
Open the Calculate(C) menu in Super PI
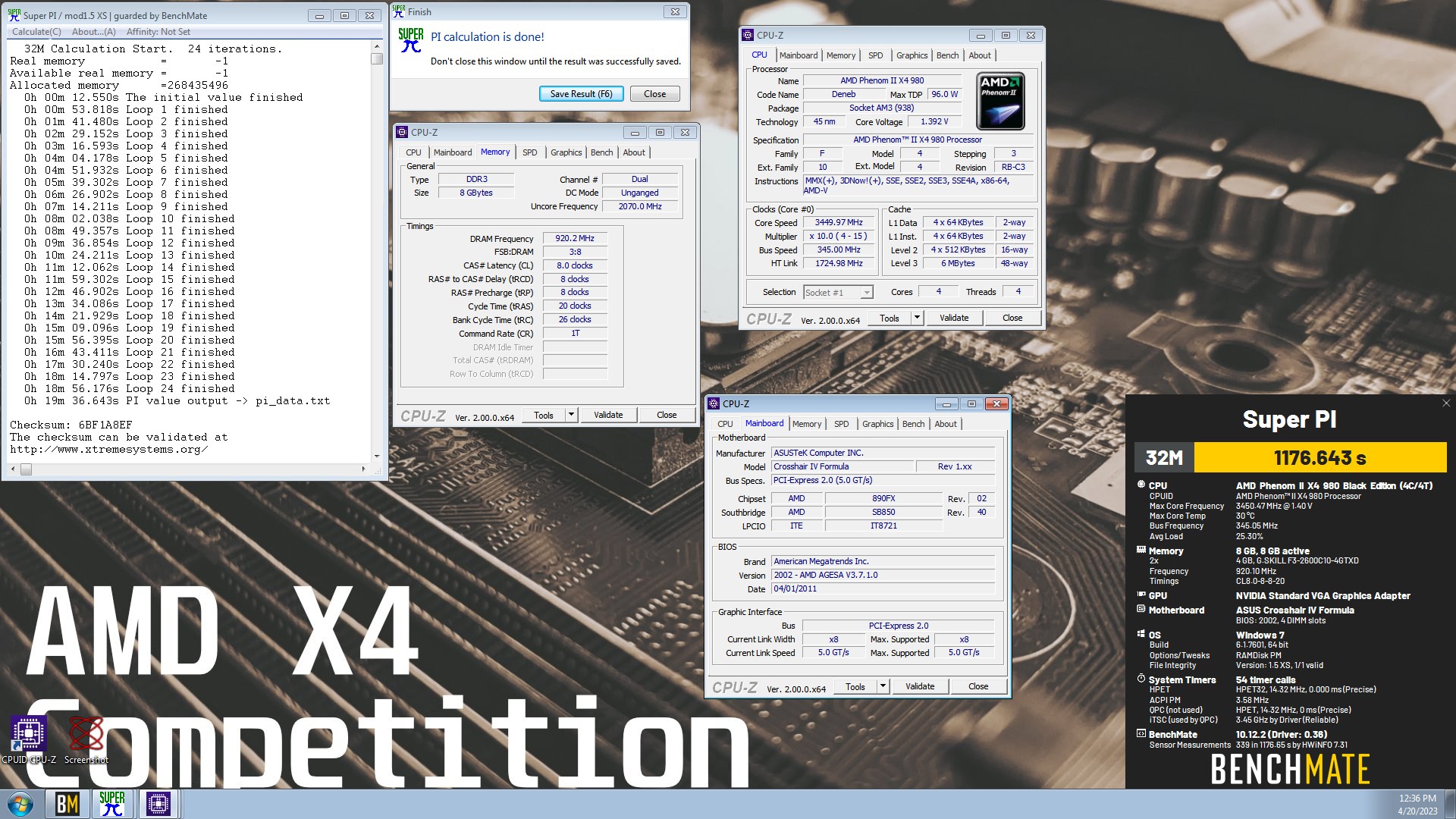(x=36, y=32)
